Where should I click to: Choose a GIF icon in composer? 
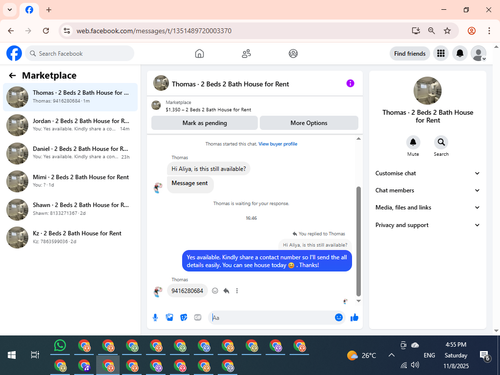(198, 317)
